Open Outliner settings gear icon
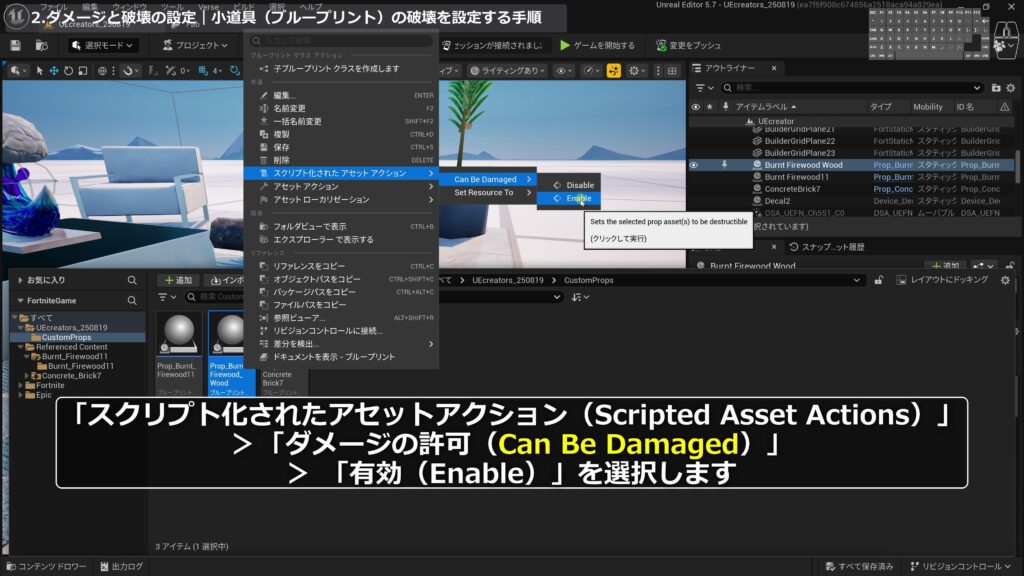The width and height of the screenshot is (1024, 576). pyautogui.click(x=1010, y=88)
